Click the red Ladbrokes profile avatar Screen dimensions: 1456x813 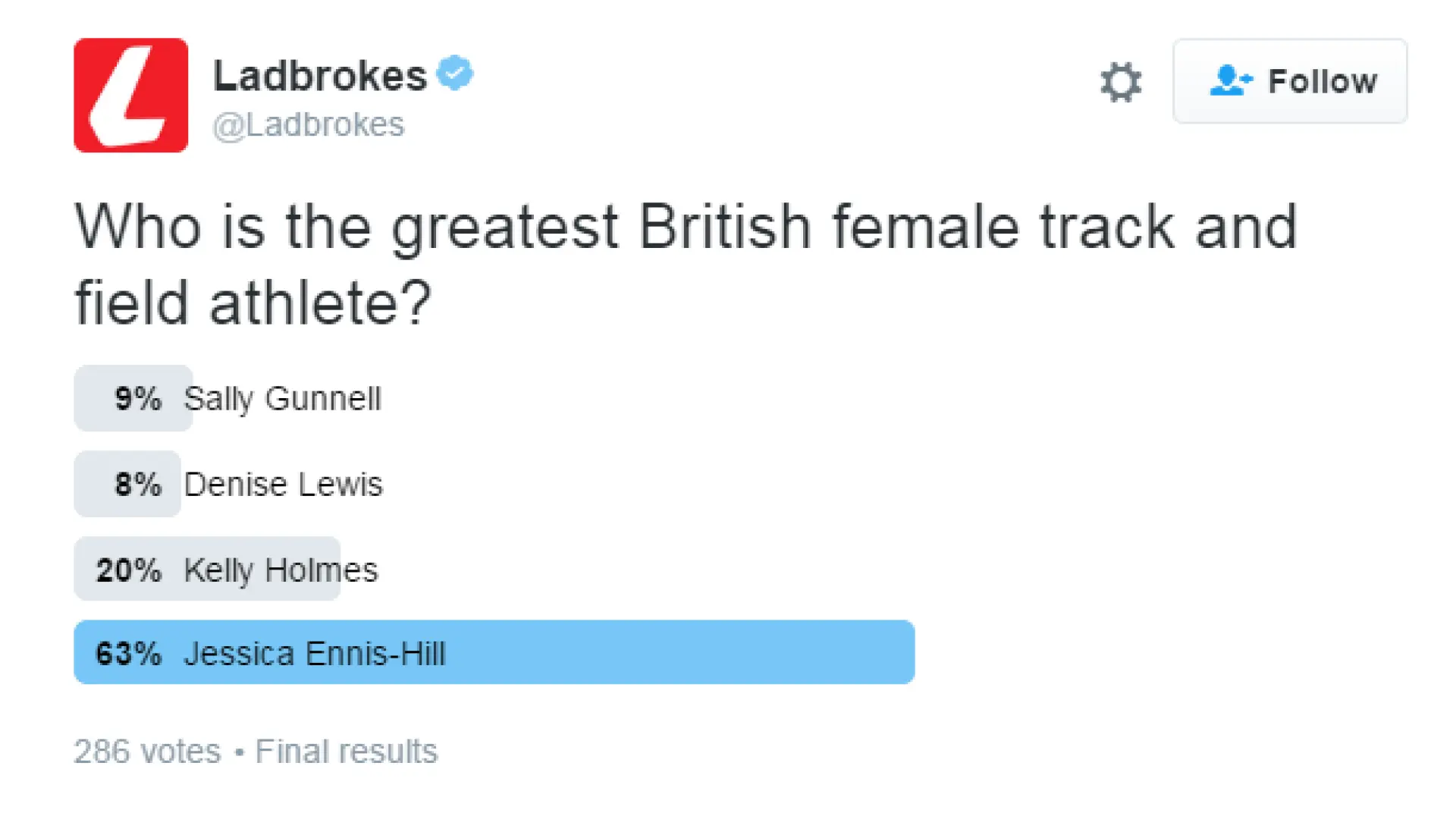pyautogui.click(x=130, y=96)
